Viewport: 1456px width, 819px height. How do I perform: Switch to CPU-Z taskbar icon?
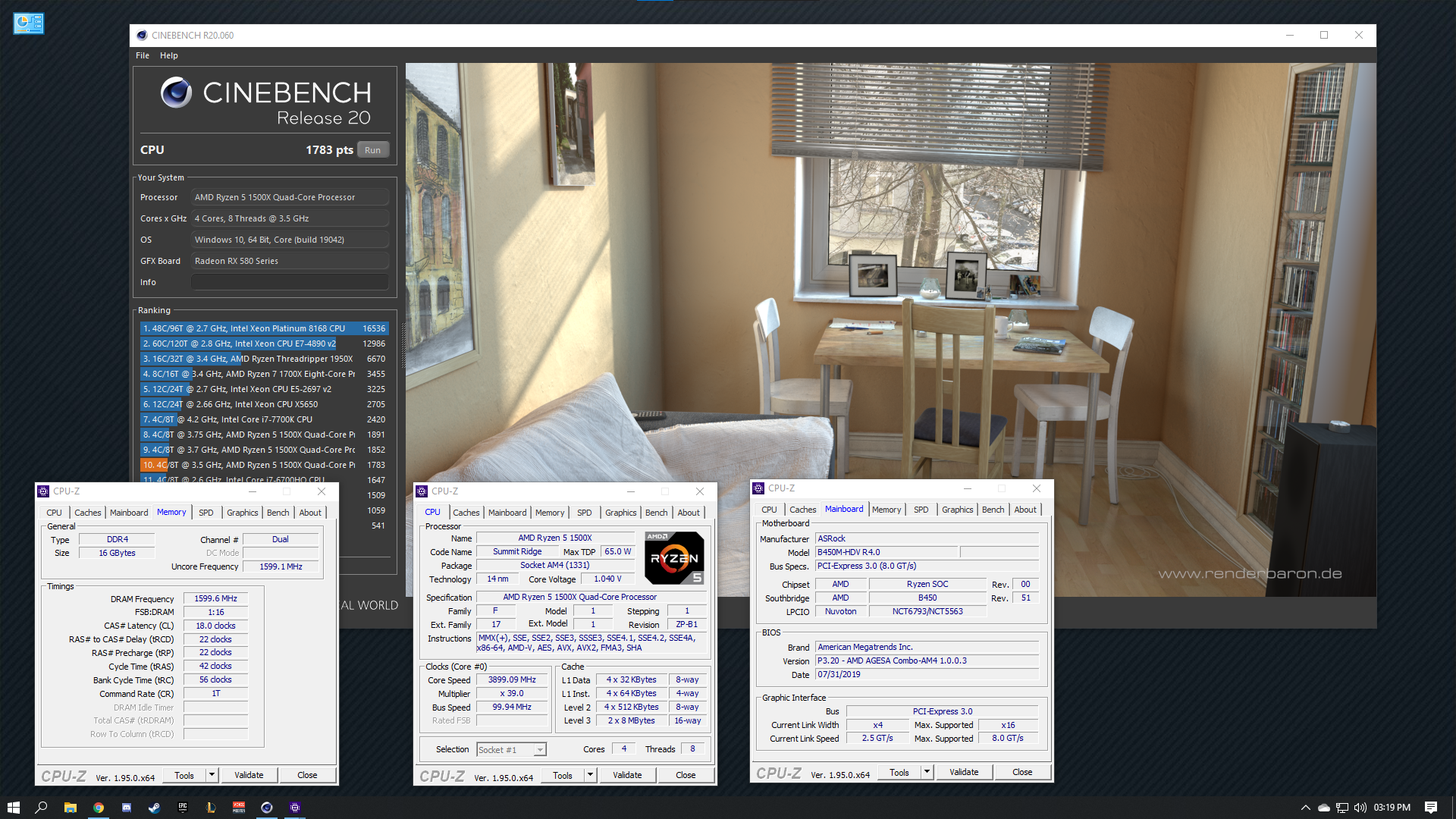pos(295,808)
